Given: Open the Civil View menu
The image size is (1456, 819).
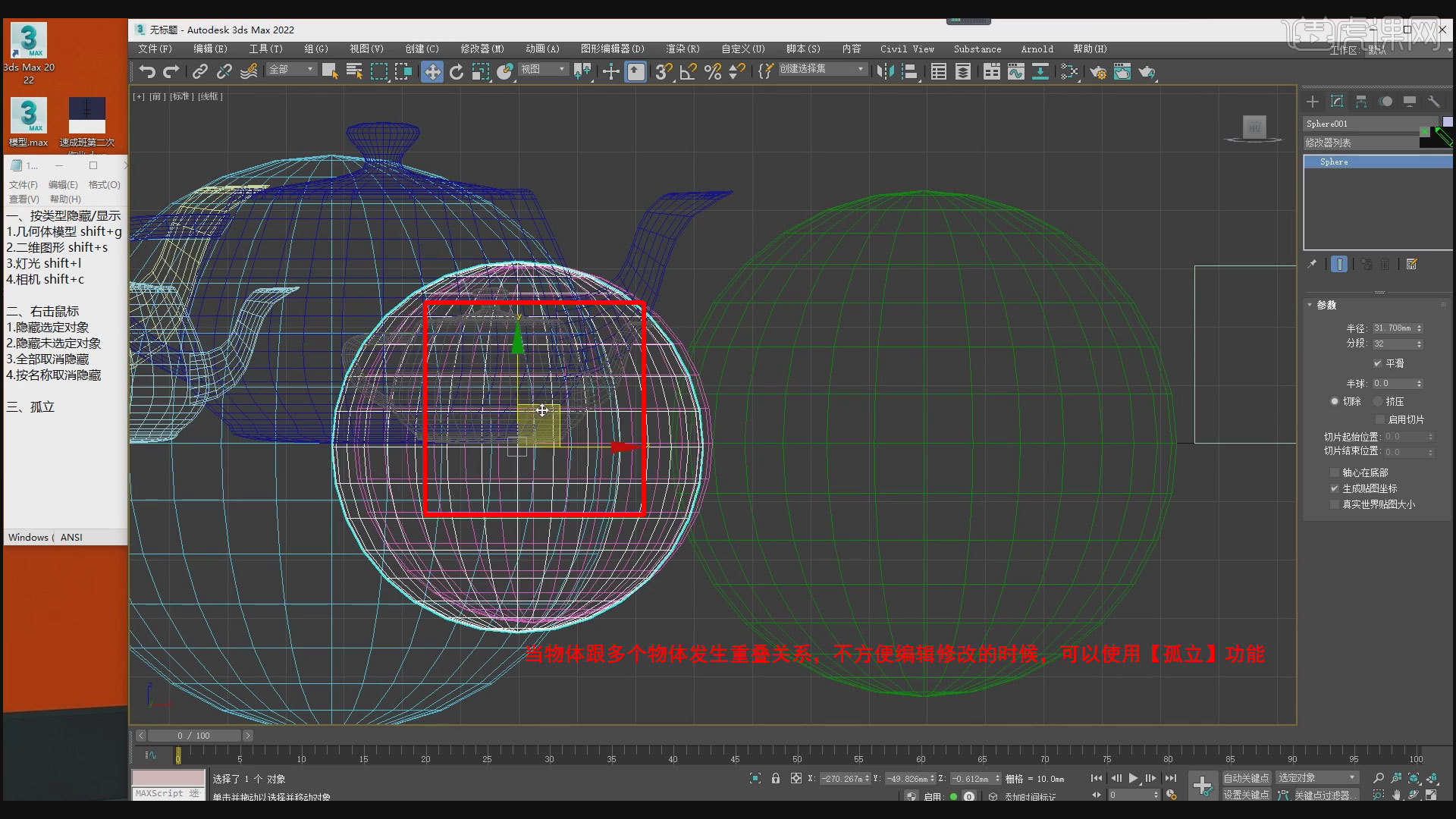Looking at the screenshot, I should pyautogui.click(x=906, y=49).
